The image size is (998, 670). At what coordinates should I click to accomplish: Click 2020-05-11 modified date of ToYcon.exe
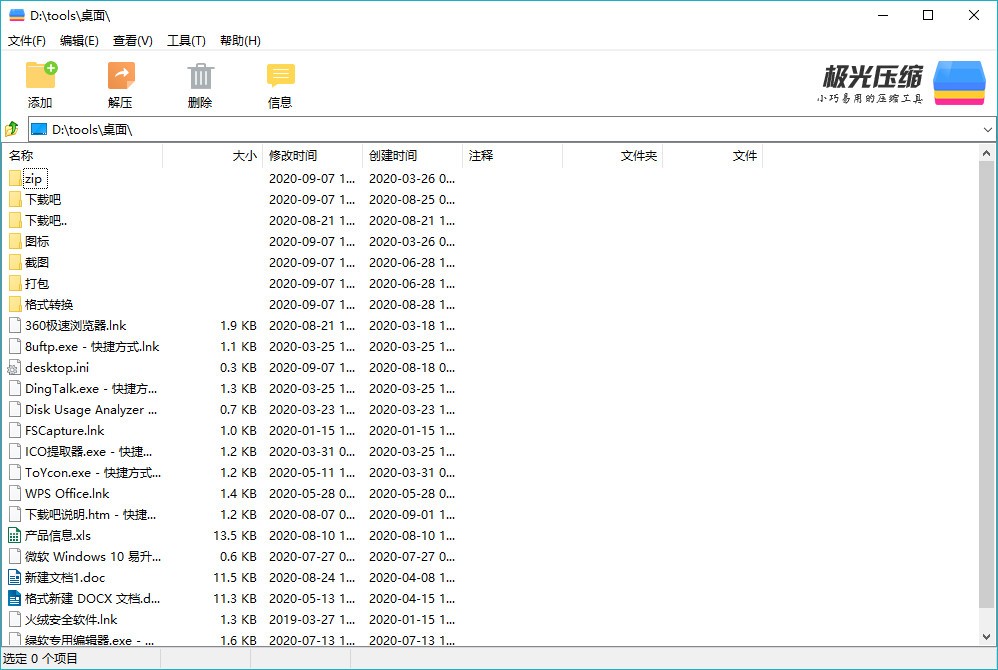point(312,472)
